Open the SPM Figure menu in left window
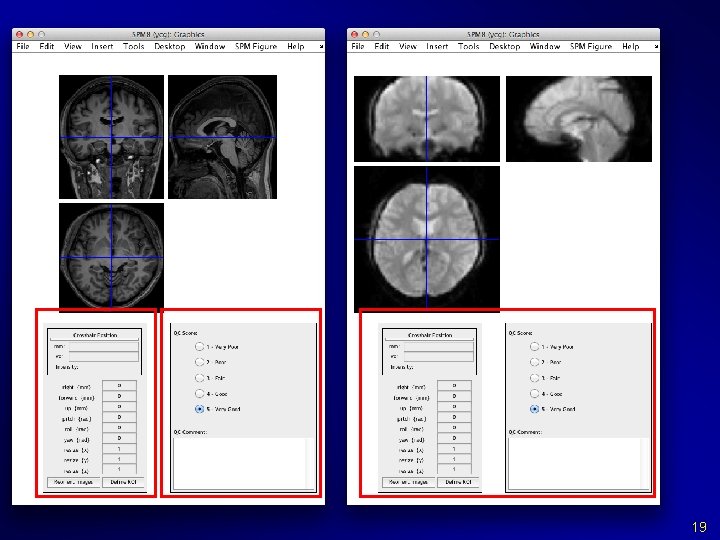The image size is (720, 540). pyautogui.click(x=256, y=46)
